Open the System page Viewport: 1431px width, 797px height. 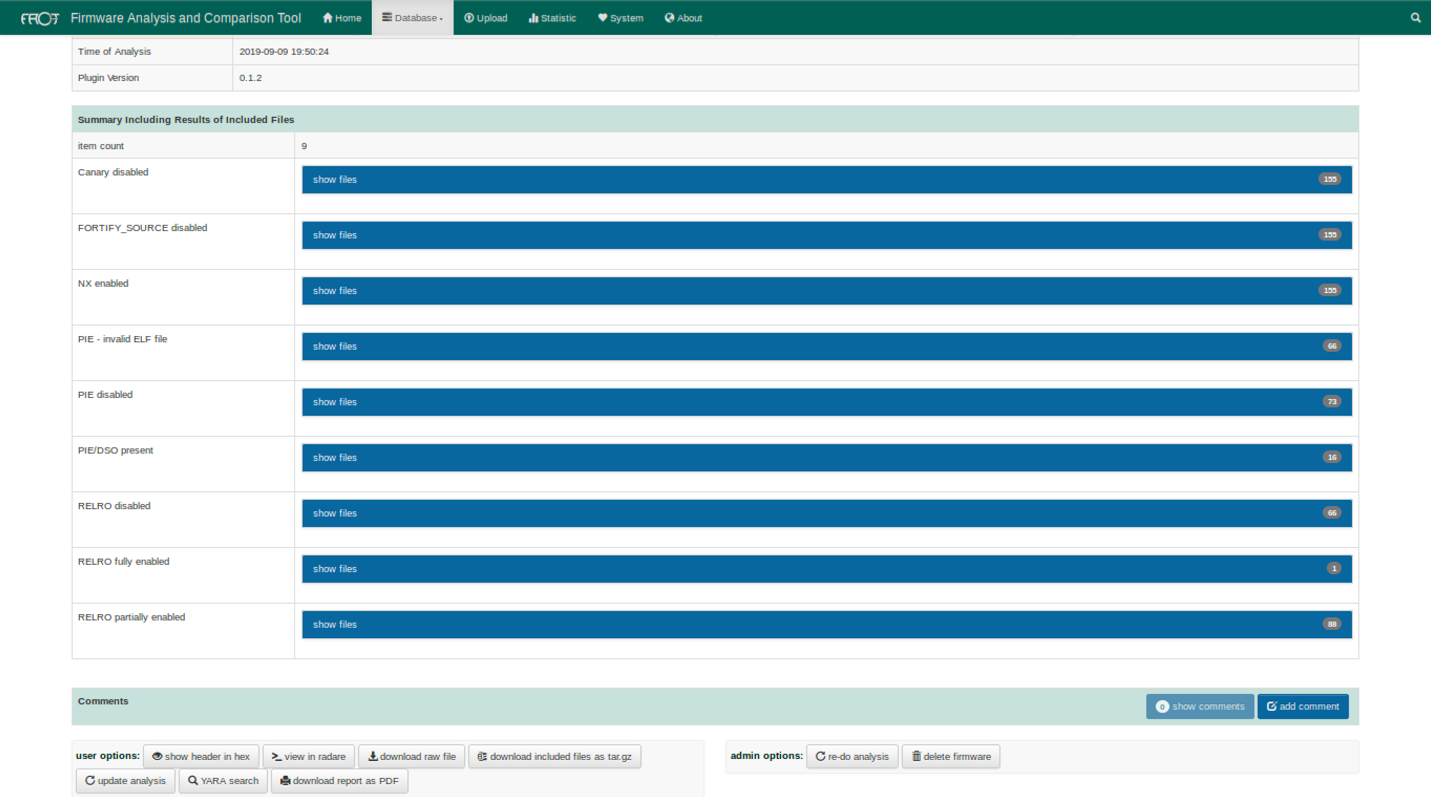pos(621,18)
